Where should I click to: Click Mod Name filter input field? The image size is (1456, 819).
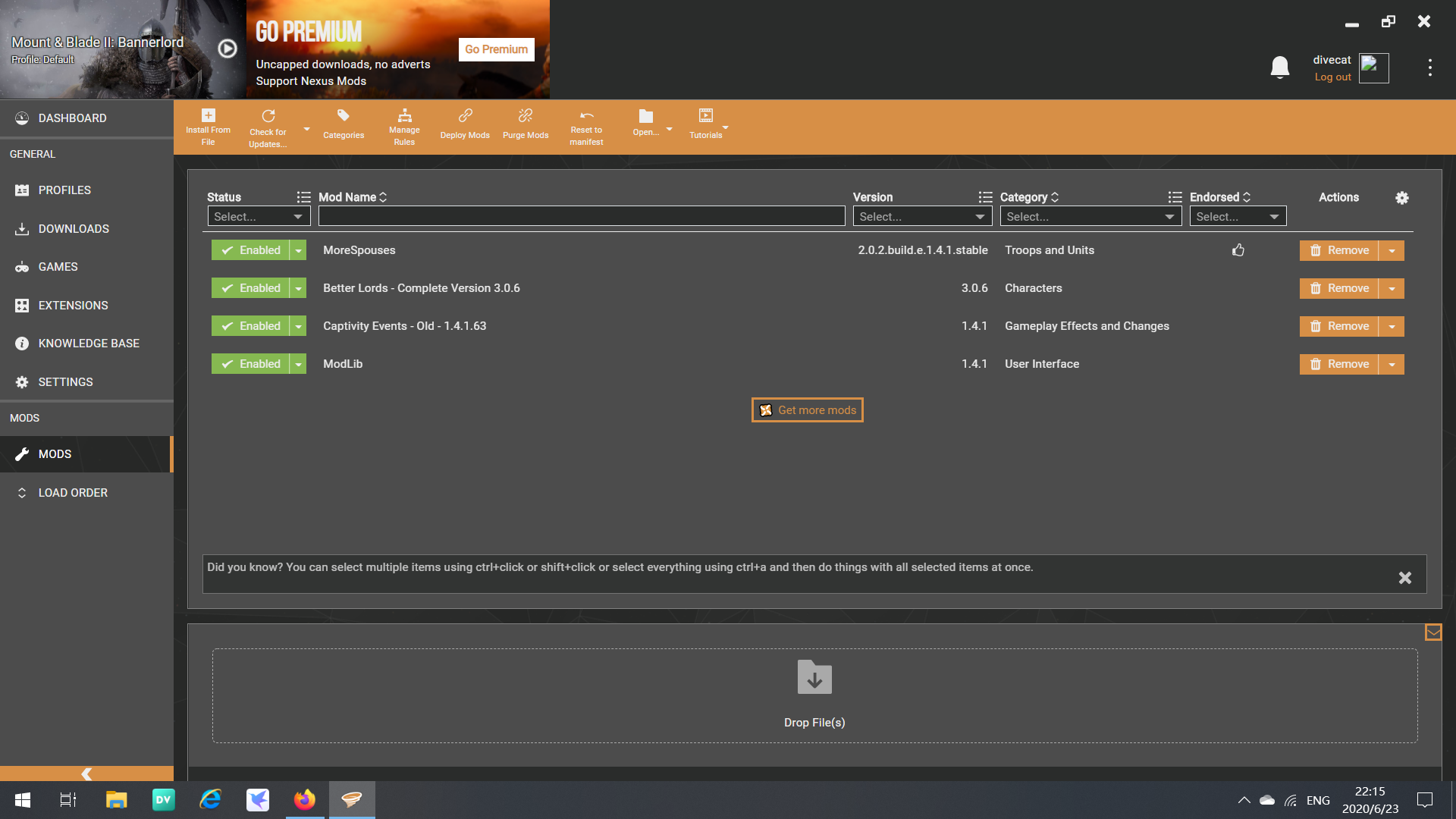pos(582,217)
